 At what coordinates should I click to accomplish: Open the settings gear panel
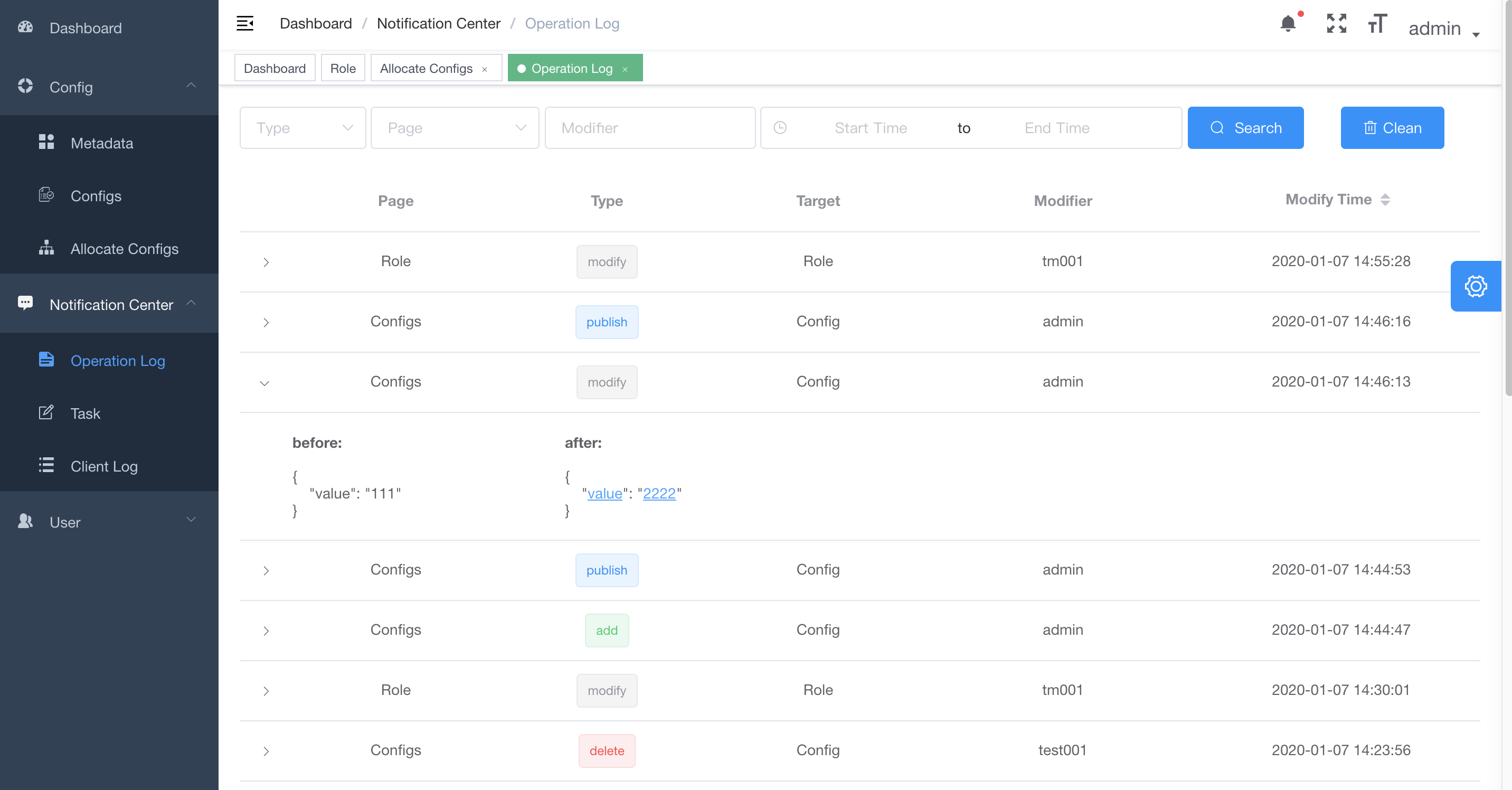pos(1475,286)
